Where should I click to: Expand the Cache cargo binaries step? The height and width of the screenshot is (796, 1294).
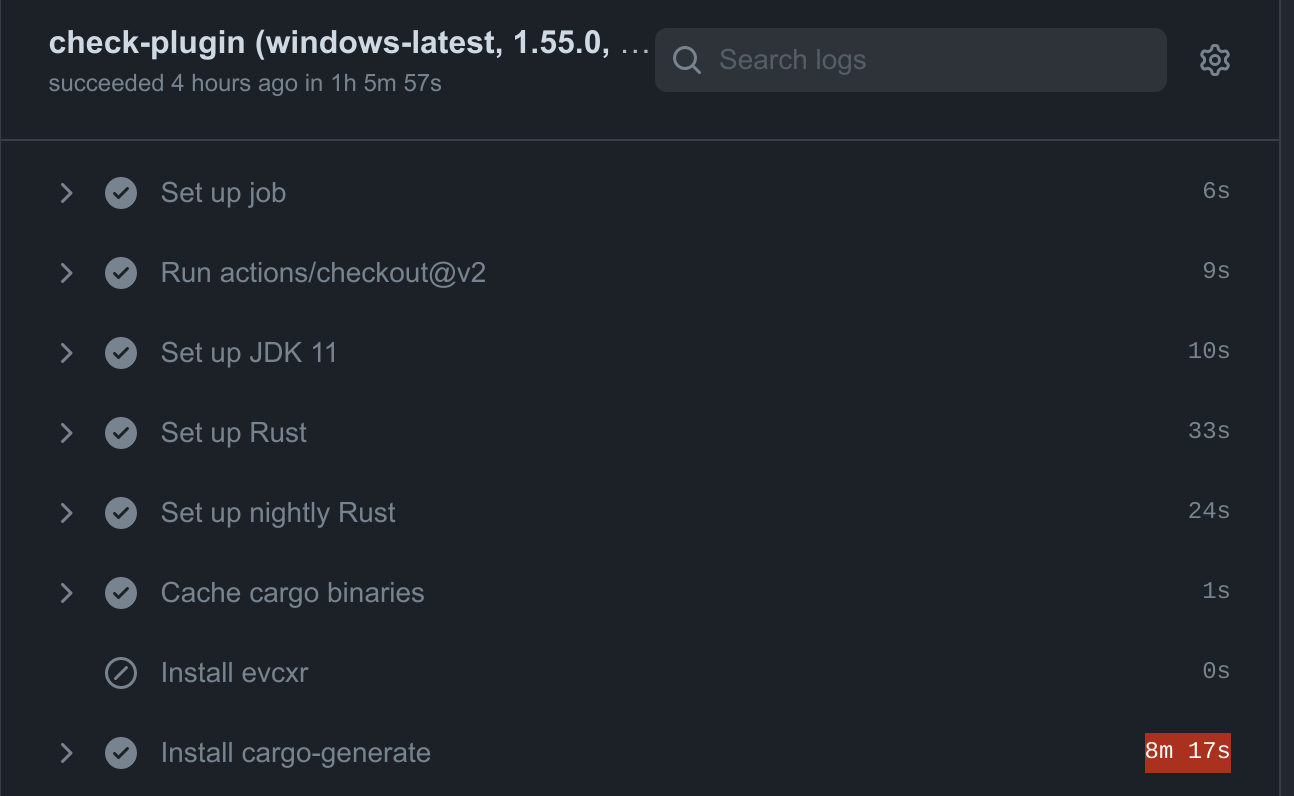66,592
